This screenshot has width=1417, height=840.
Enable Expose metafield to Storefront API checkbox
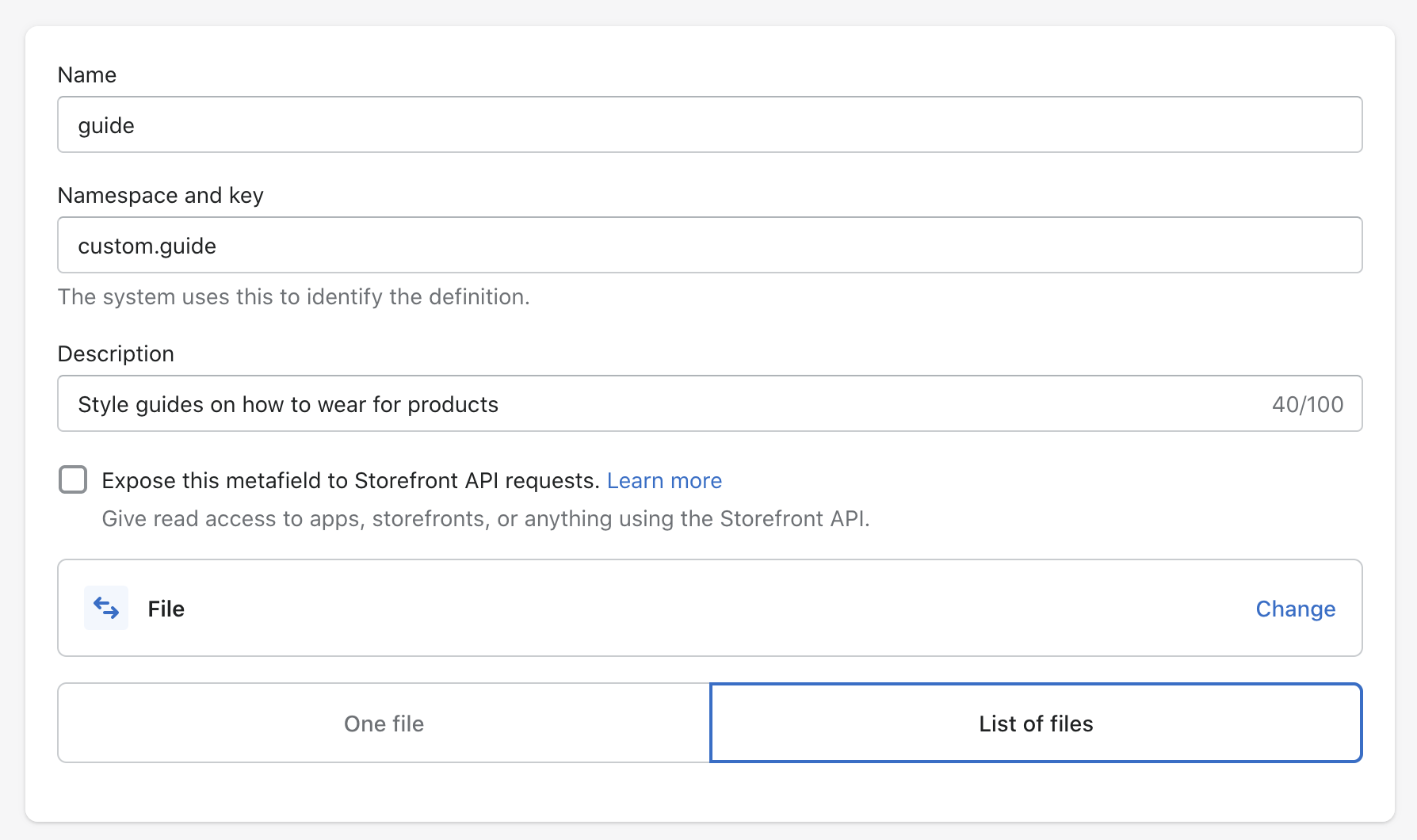pyautogui.click(x=73, y=479)
